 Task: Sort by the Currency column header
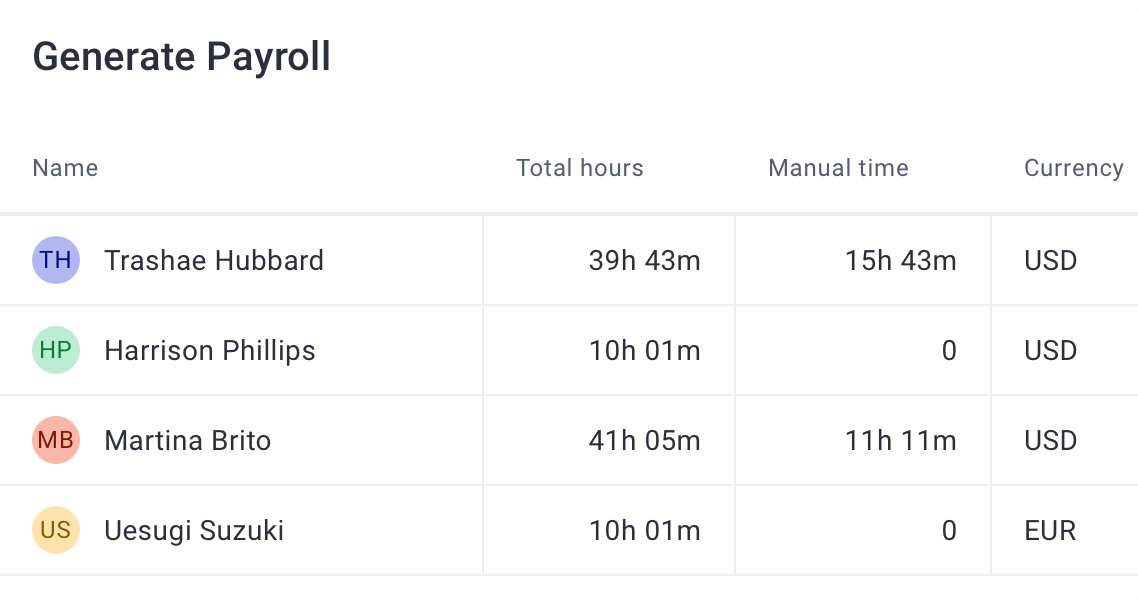click(1073, 168)
